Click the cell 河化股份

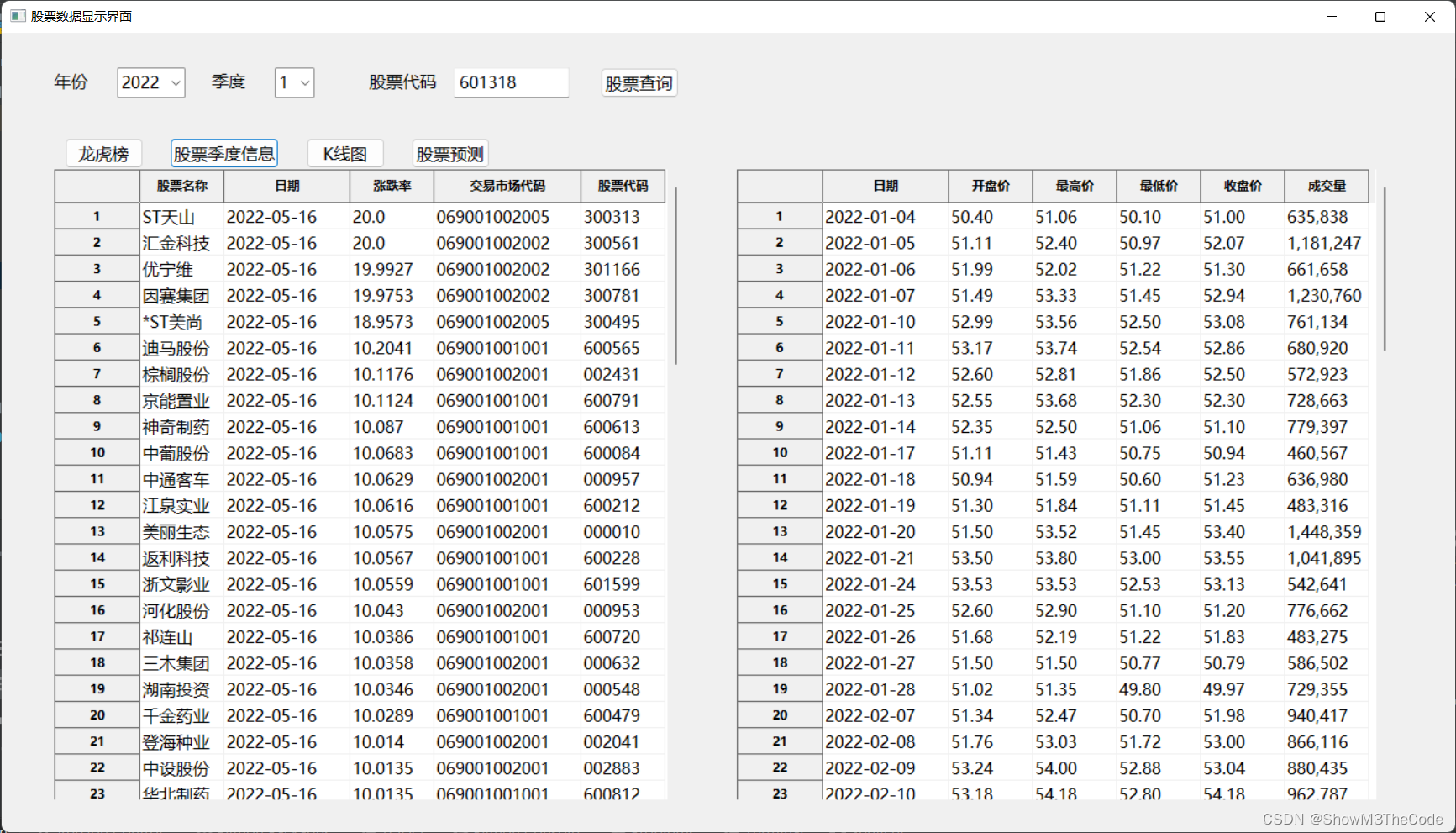pos(181,611)
